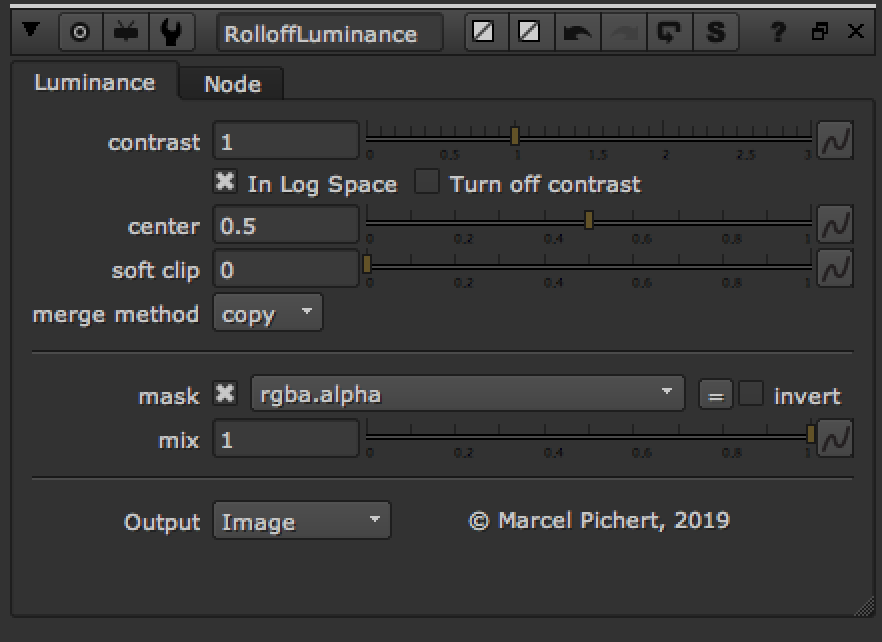The image size is (882, 642).
Task: Open the animation menu for soft clip
Action: (x=835, y=269)
